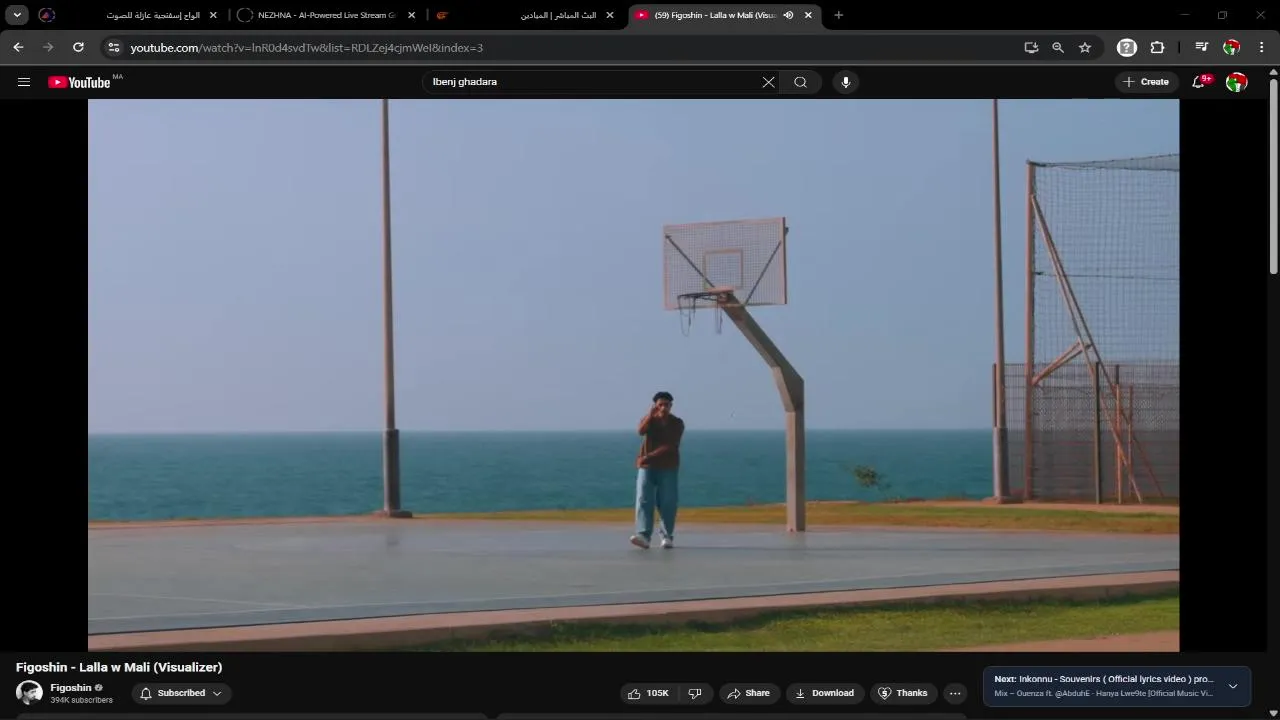Viewport: 1280px width, 720px height.
Task: Clear the search box text with X
Action: pos(768,82)
